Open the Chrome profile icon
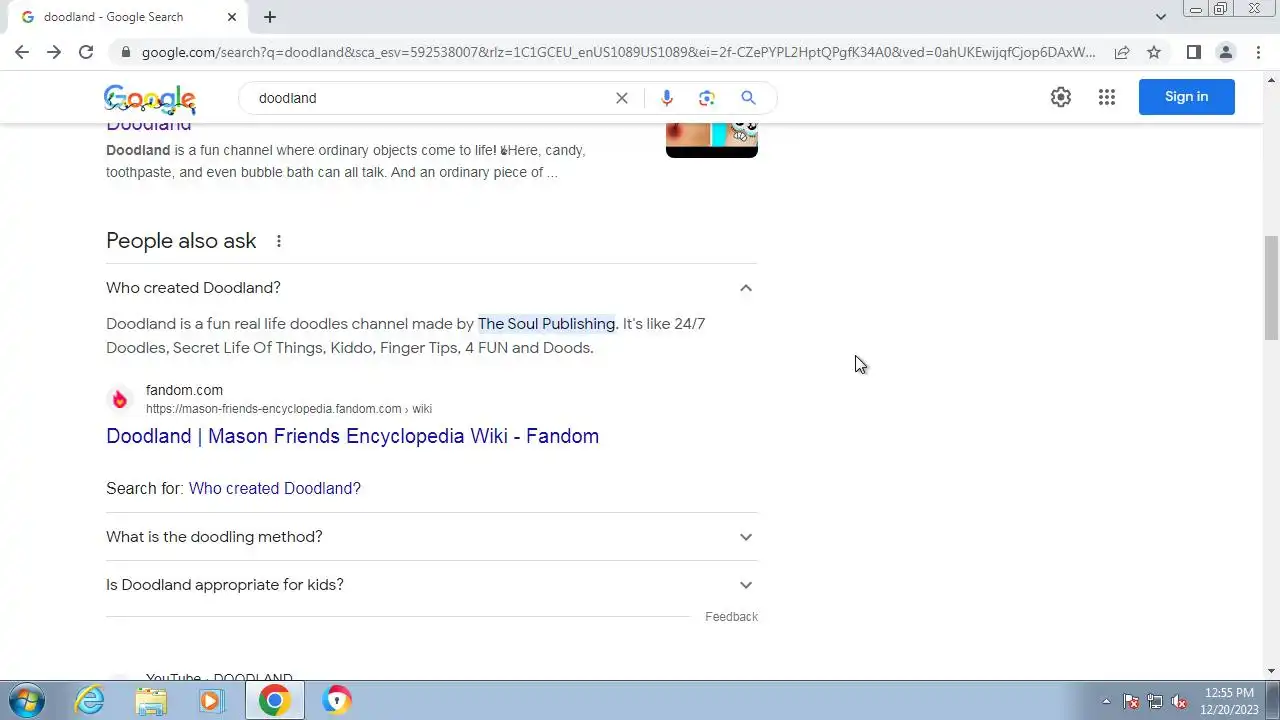1280x720 pixels. pos(1226,52)
